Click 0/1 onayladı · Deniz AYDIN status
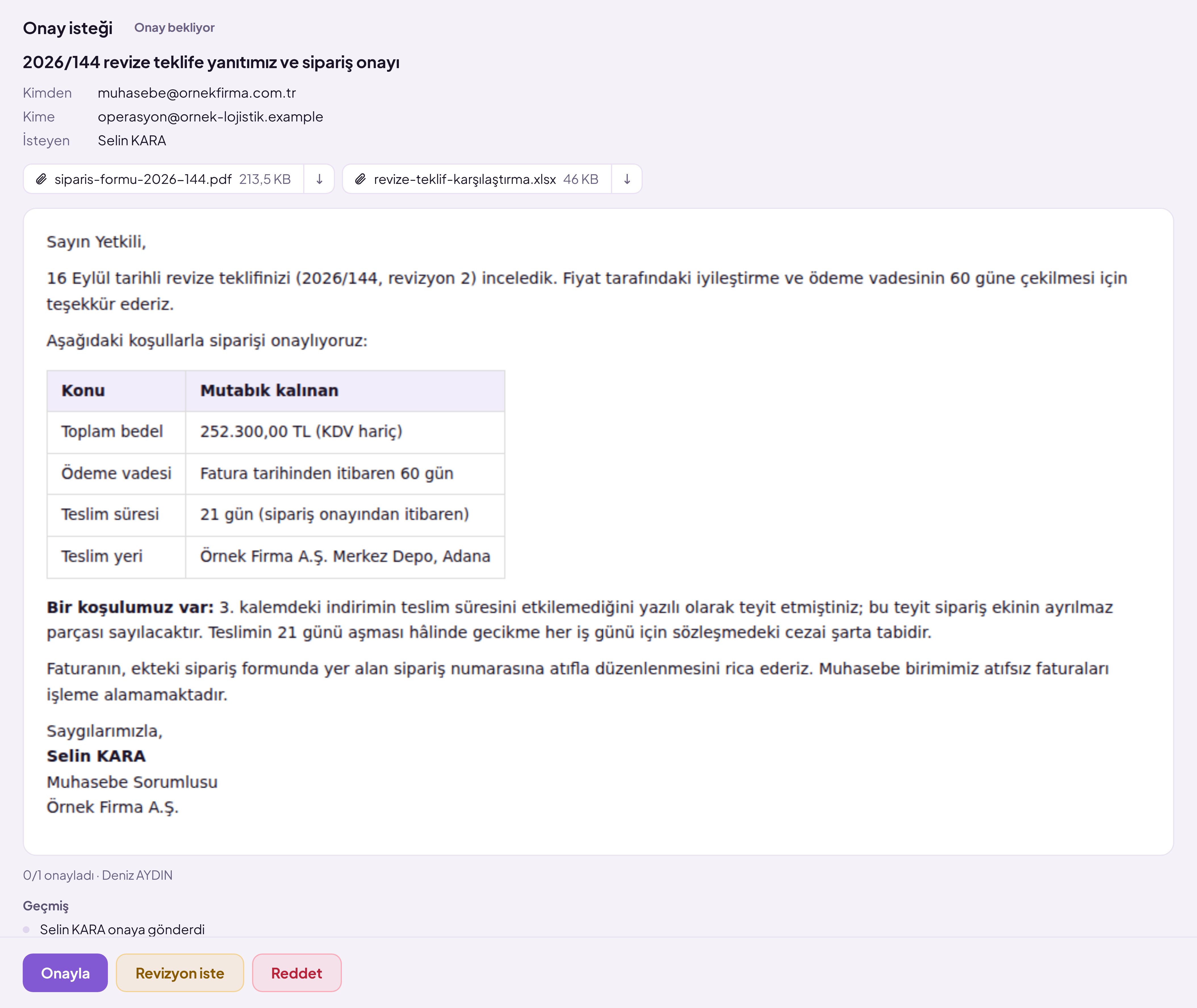The image size is (1197, 1008). pos(98,875)
